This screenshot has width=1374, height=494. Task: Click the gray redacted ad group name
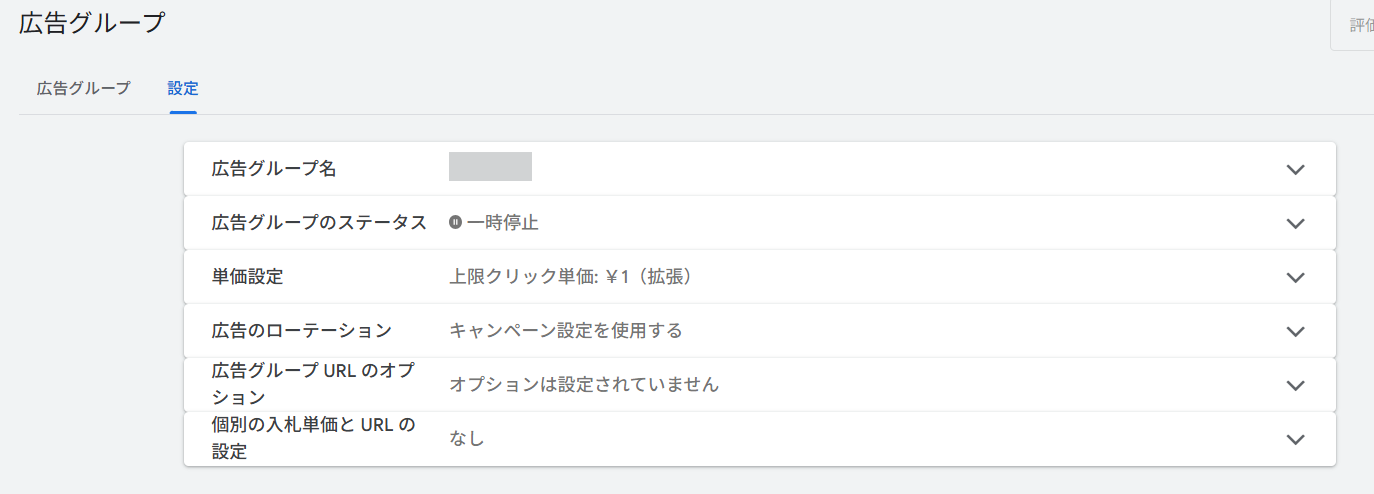click(490, 167)
